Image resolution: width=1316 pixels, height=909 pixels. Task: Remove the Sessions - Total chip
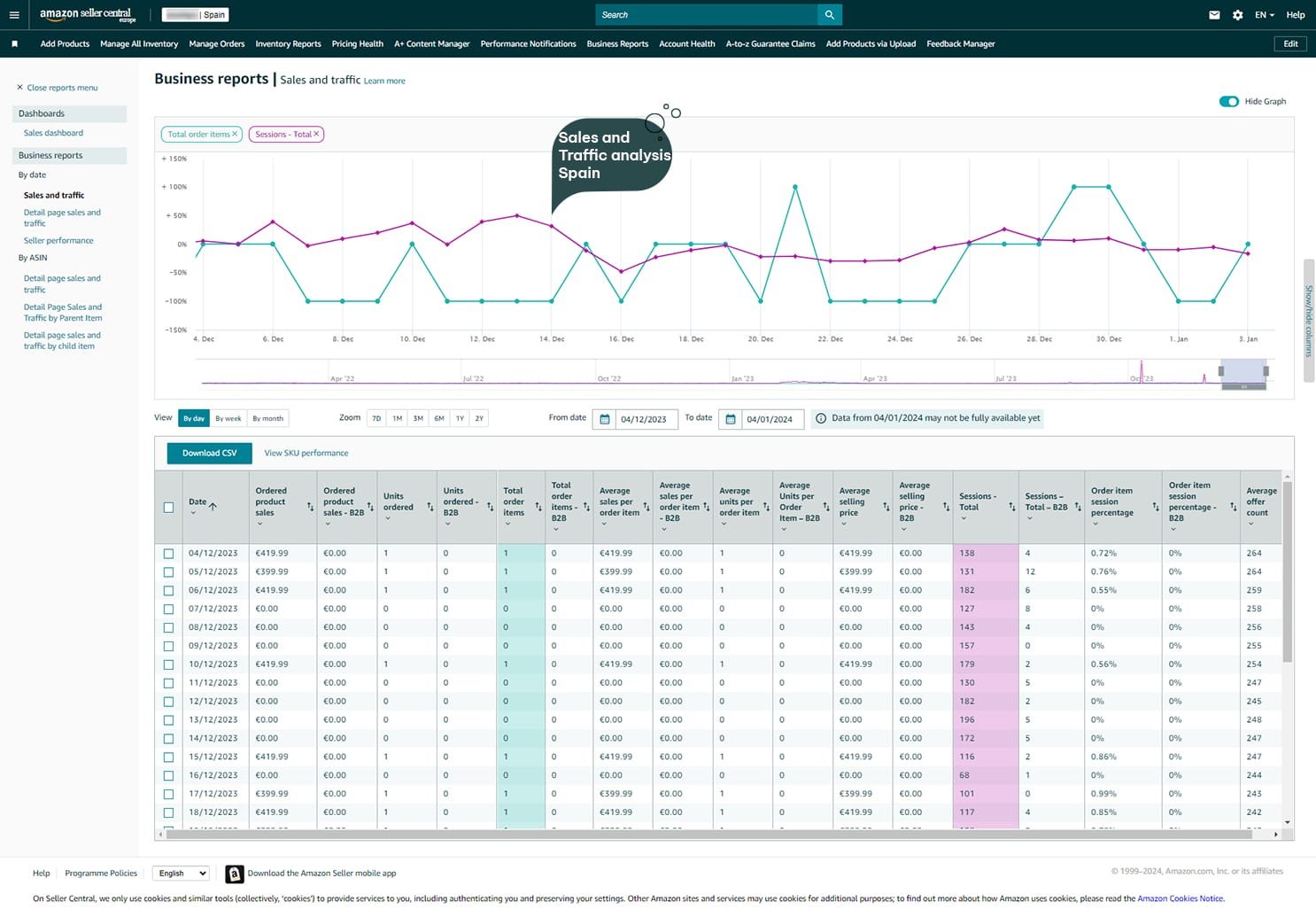[x=316, y=134]
